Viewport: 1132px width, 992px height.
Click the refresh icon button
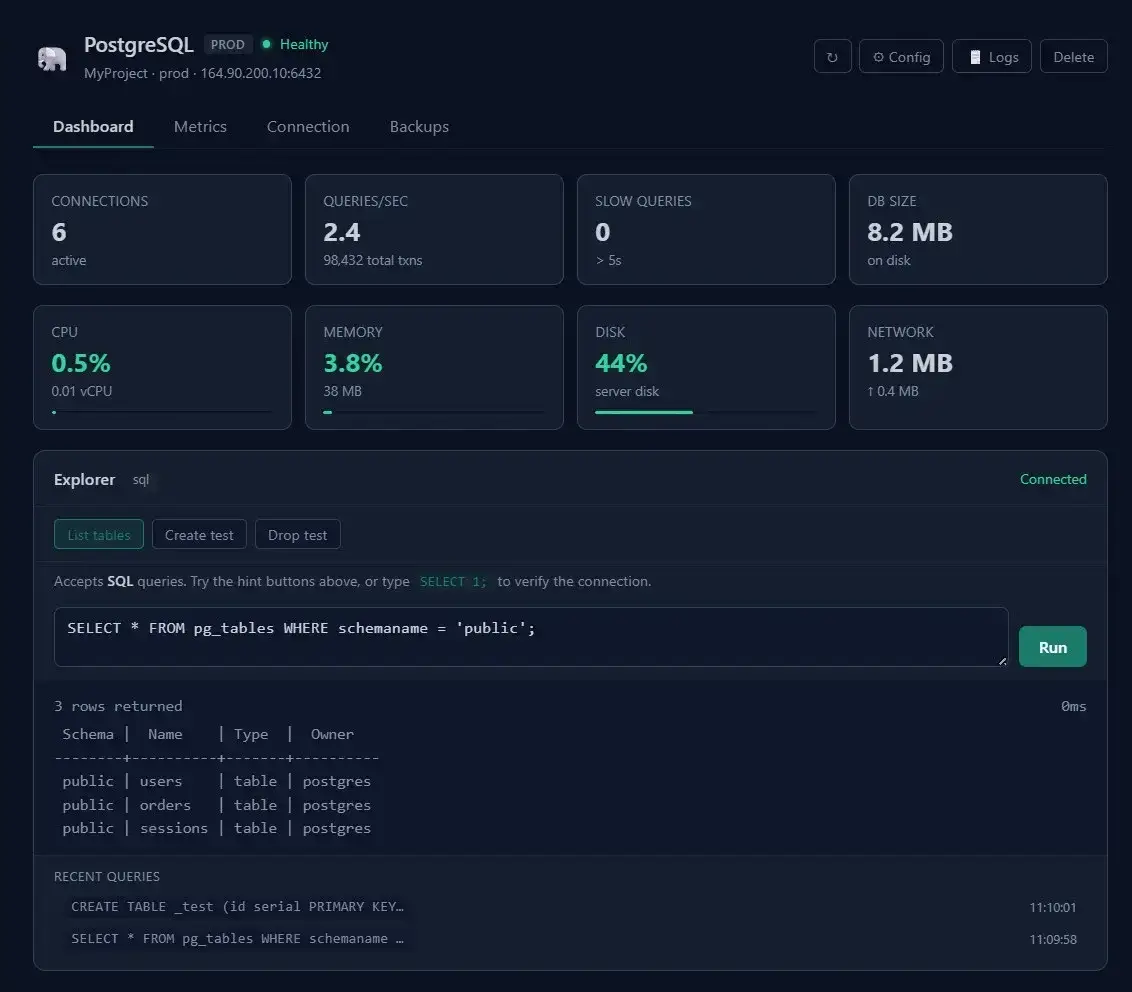(832, 57)
